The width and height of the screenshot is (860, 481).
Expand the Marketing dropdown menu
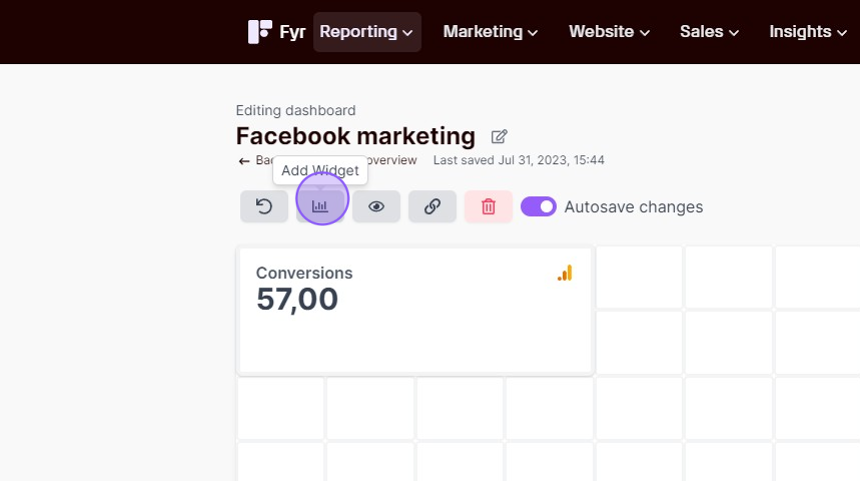click(490, 32)
